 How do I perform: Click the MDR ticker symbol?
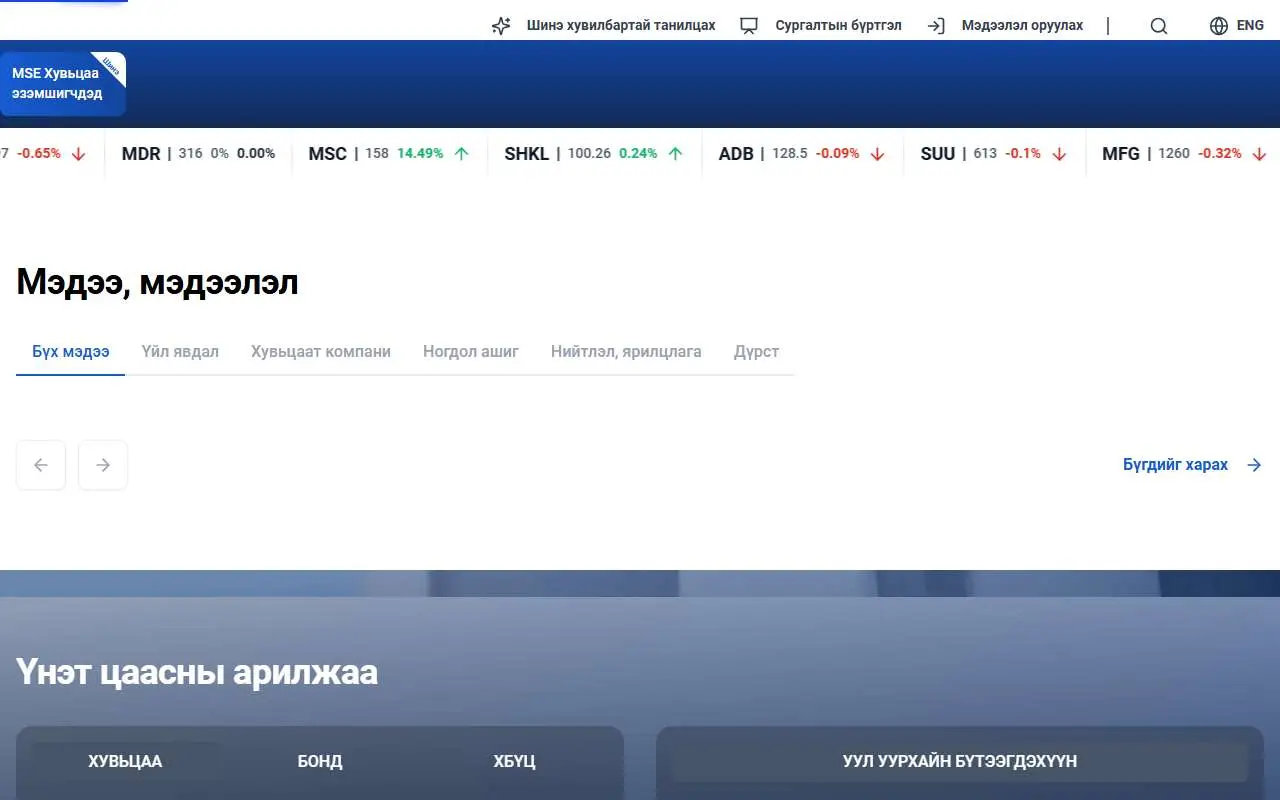[x=141, y=154]
